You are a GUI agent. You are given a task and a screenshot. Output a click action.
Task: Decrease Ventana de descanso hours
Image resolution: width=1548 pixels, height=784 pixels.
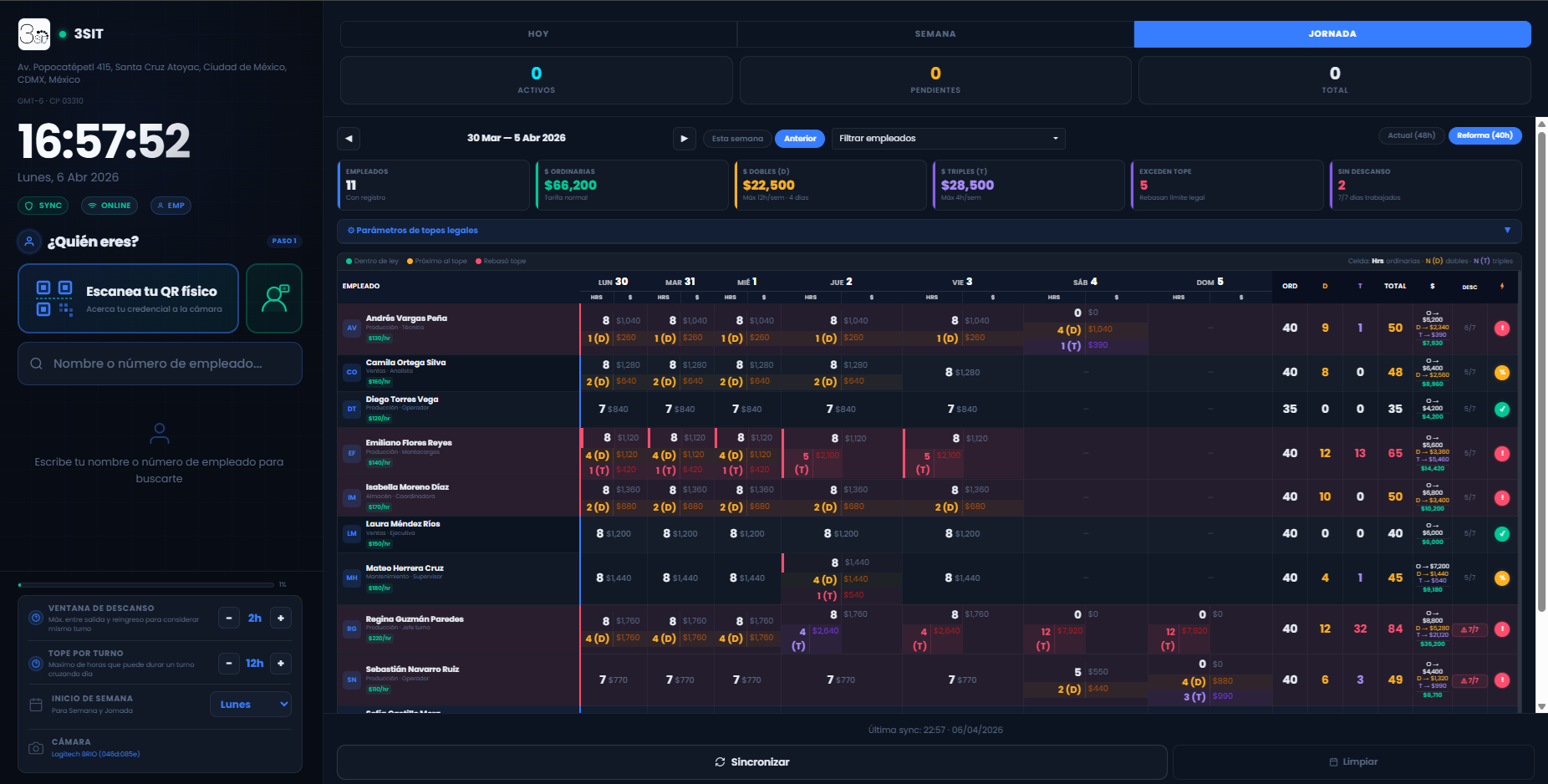(x=229, y=619)
